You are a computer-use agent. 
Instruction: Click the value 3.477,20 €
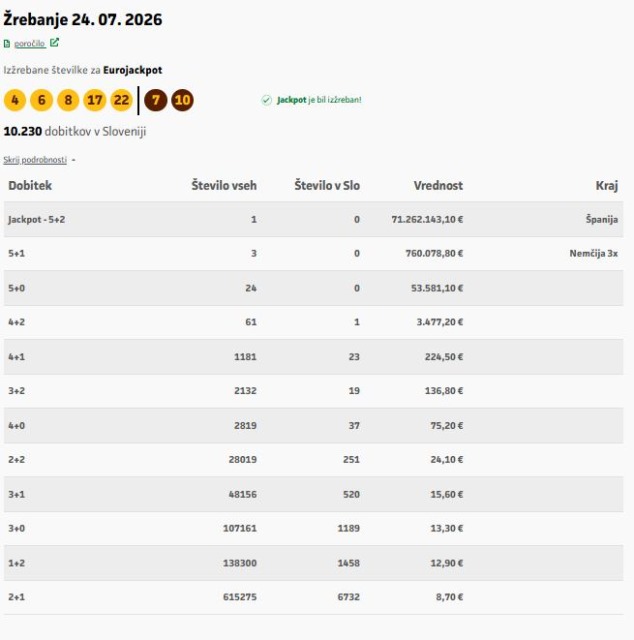coord(440,322)
